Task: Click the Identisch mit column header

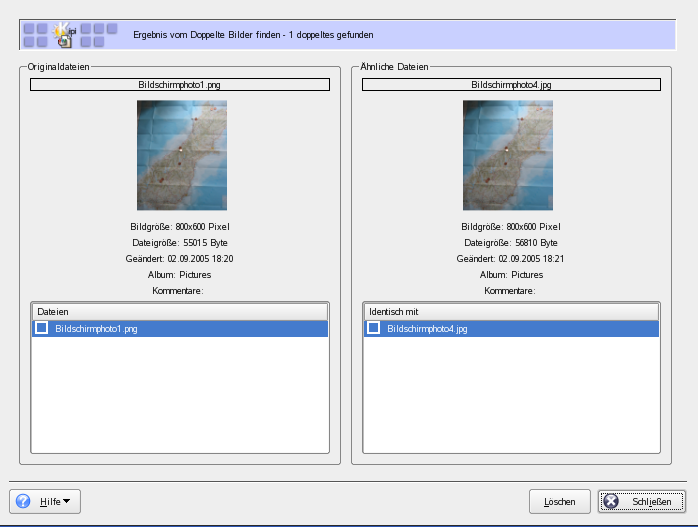Action: tap(510, 312)
